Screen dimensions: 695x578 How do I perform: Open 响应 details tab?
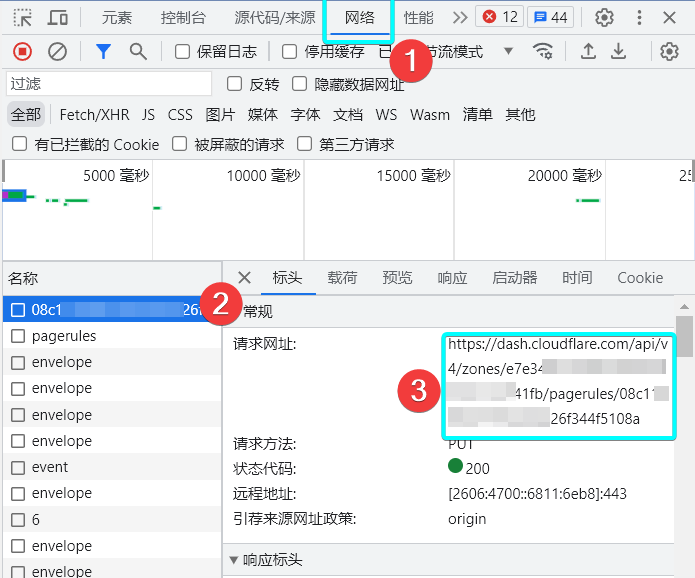[452, 278]
